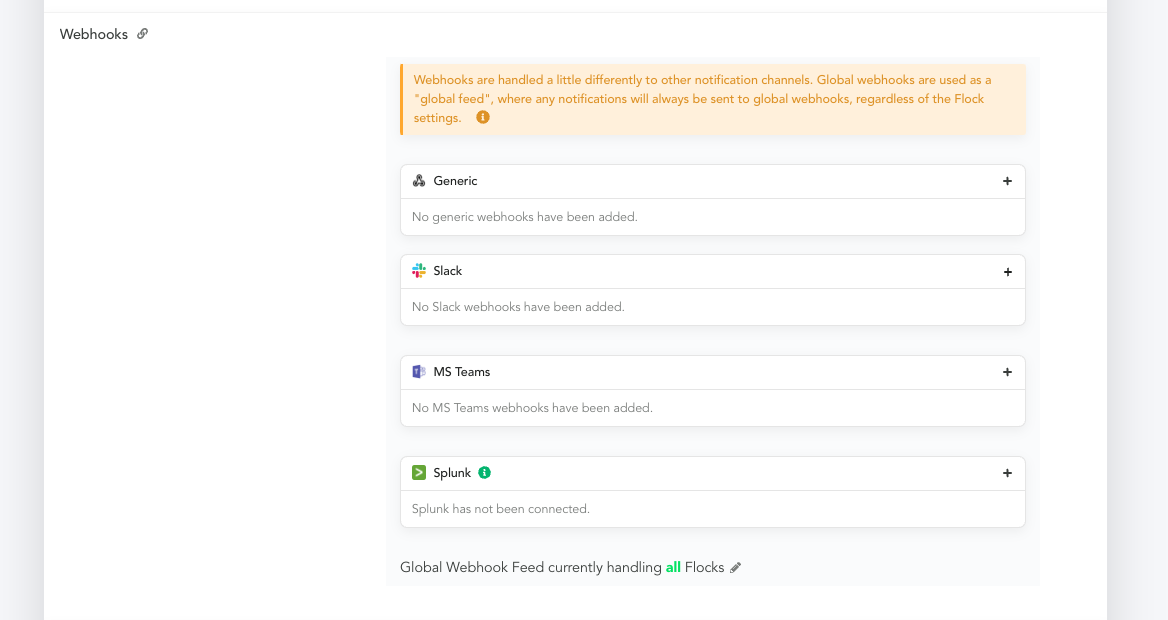Click 'No generic webhooks have been added.' text
This screenshot has height=620, width=1168.
coord(524,217)
